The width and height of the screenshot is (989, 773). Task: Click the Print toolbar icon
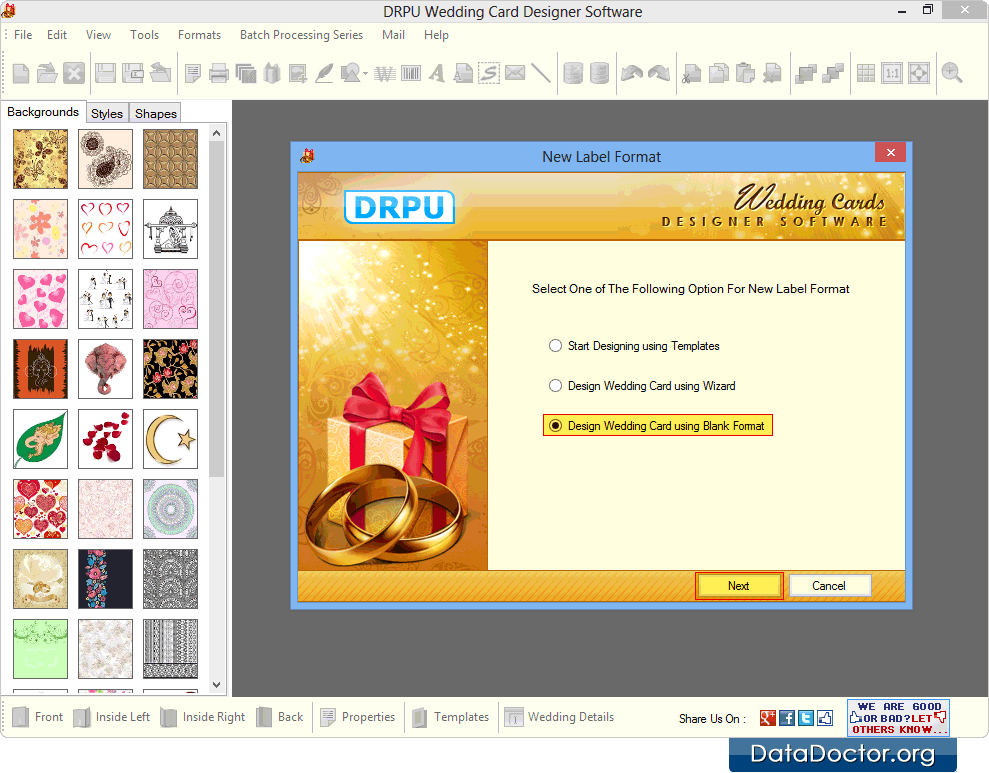tap(218, 74)
